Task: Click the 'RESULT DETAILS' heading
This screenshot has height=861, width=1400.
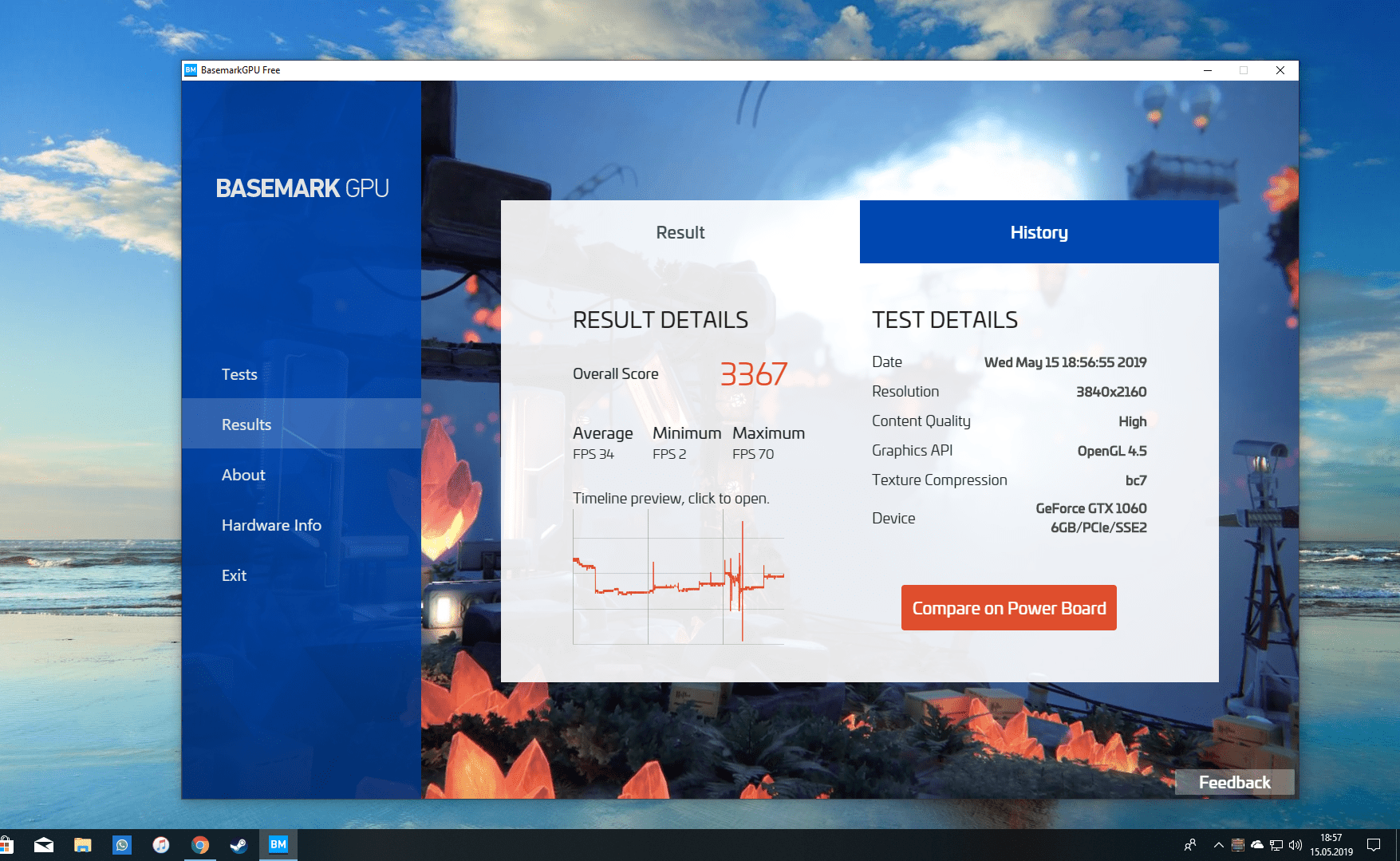Action: pos(661,320)
